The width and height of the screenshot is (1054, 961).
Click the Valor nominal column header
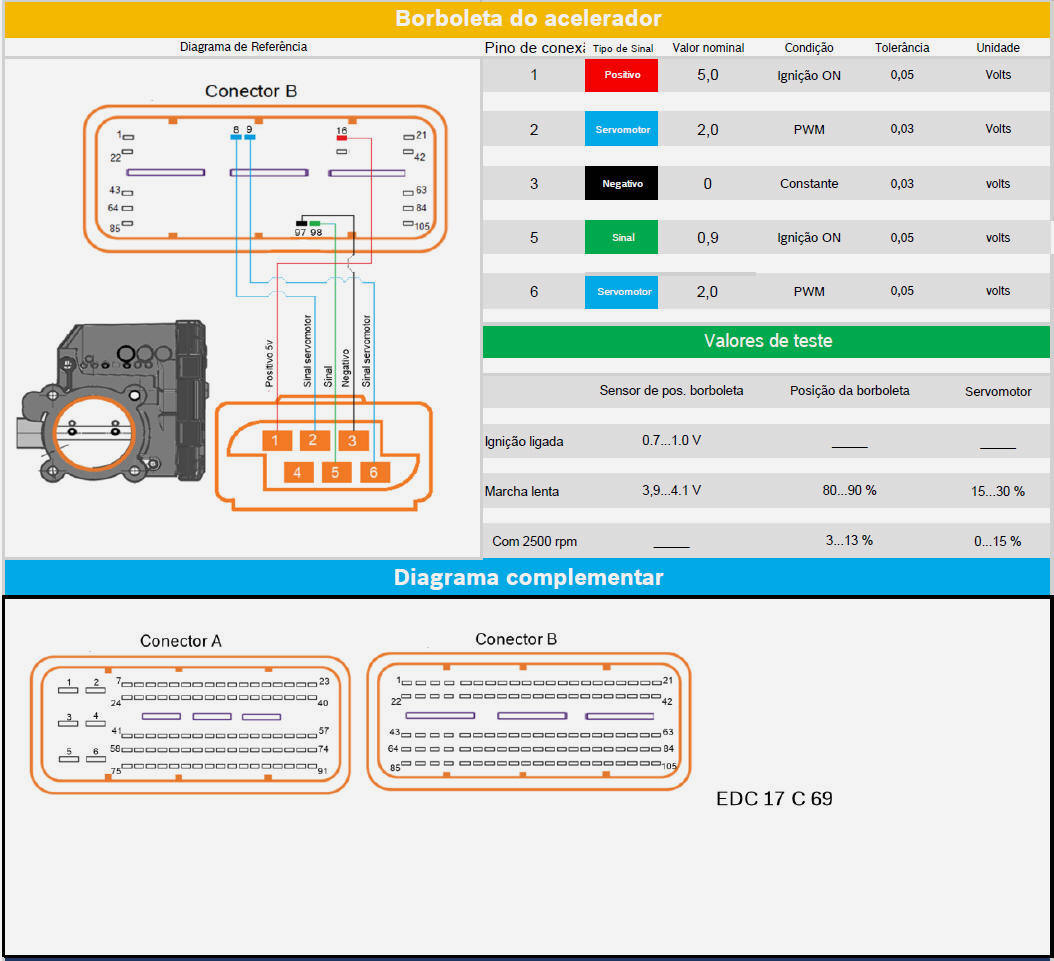pyautogui.click(x=708, y=48)
